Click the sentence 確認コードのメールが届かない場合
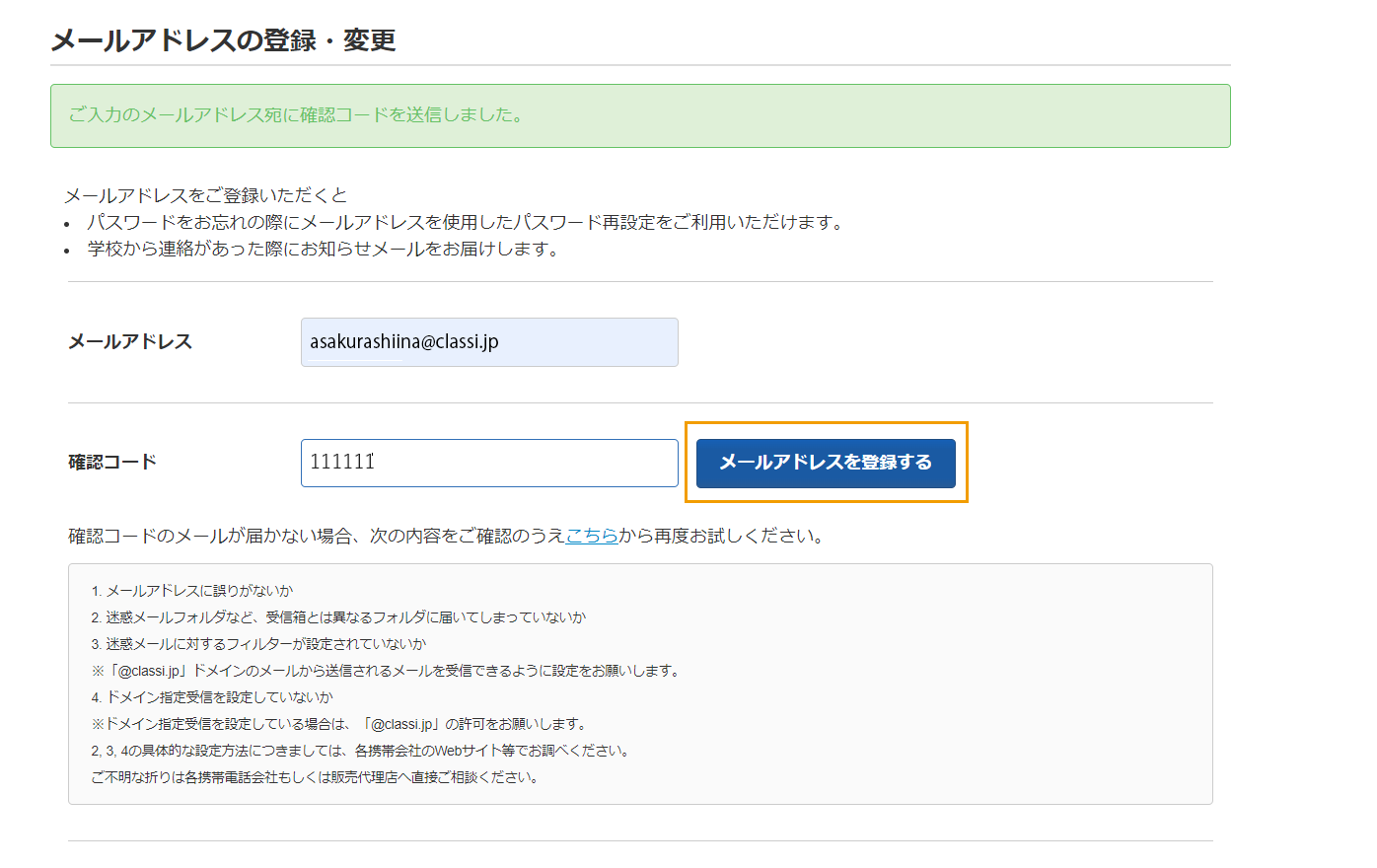This screenshot has width=1377, height=868. [446, 536]
